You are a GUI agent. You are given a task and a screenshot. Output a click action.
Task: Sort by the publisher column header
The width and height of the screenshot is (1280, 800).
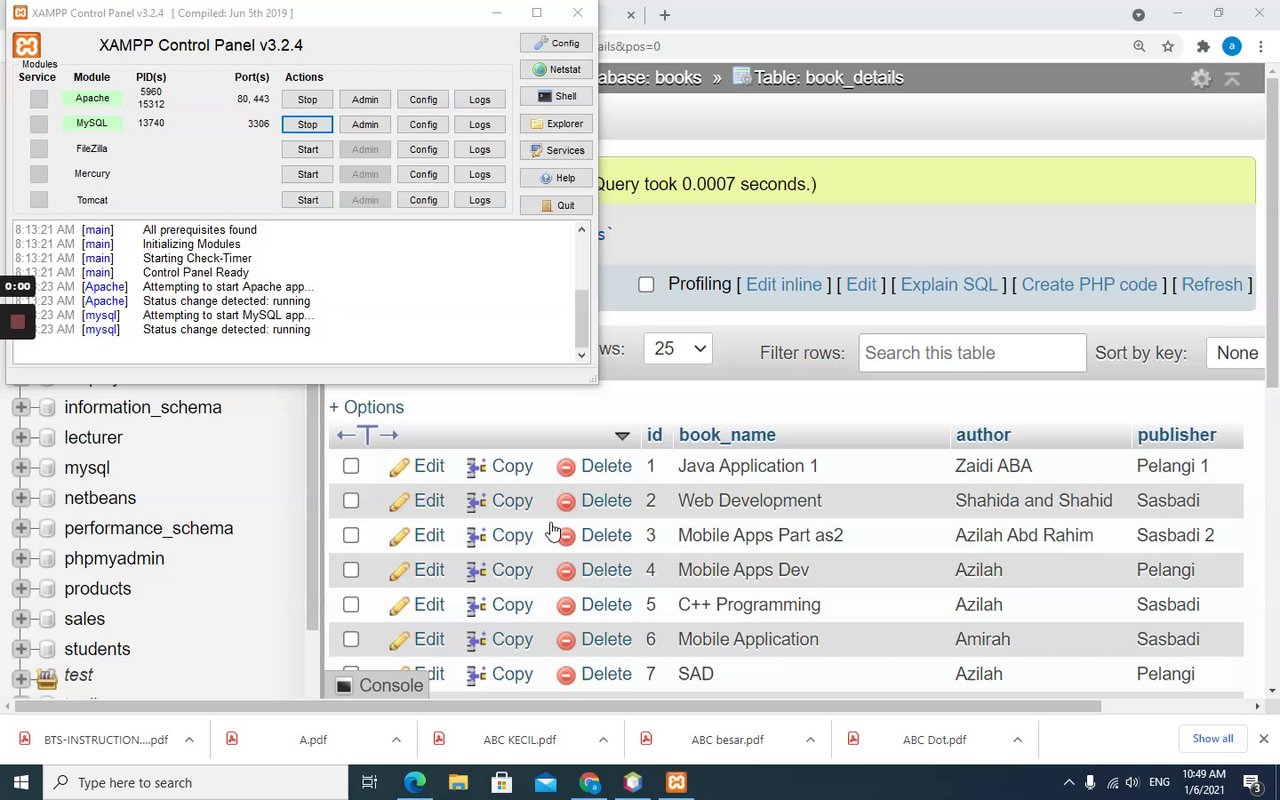[1177, 435]
